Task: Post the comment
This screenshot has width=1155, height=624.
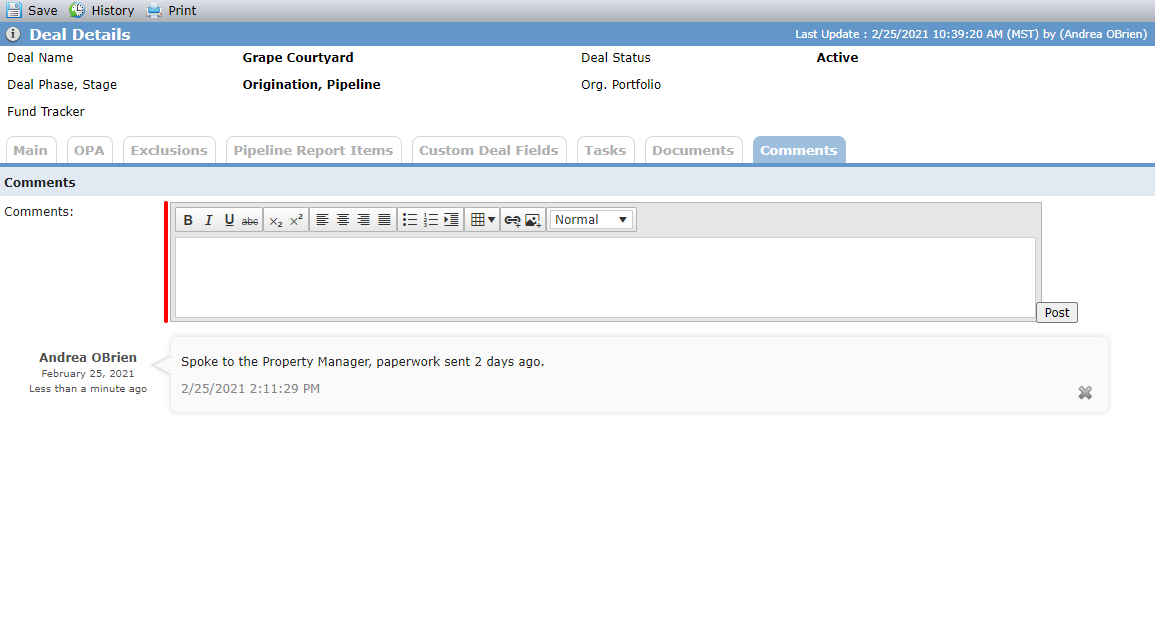Action: 1056,312
